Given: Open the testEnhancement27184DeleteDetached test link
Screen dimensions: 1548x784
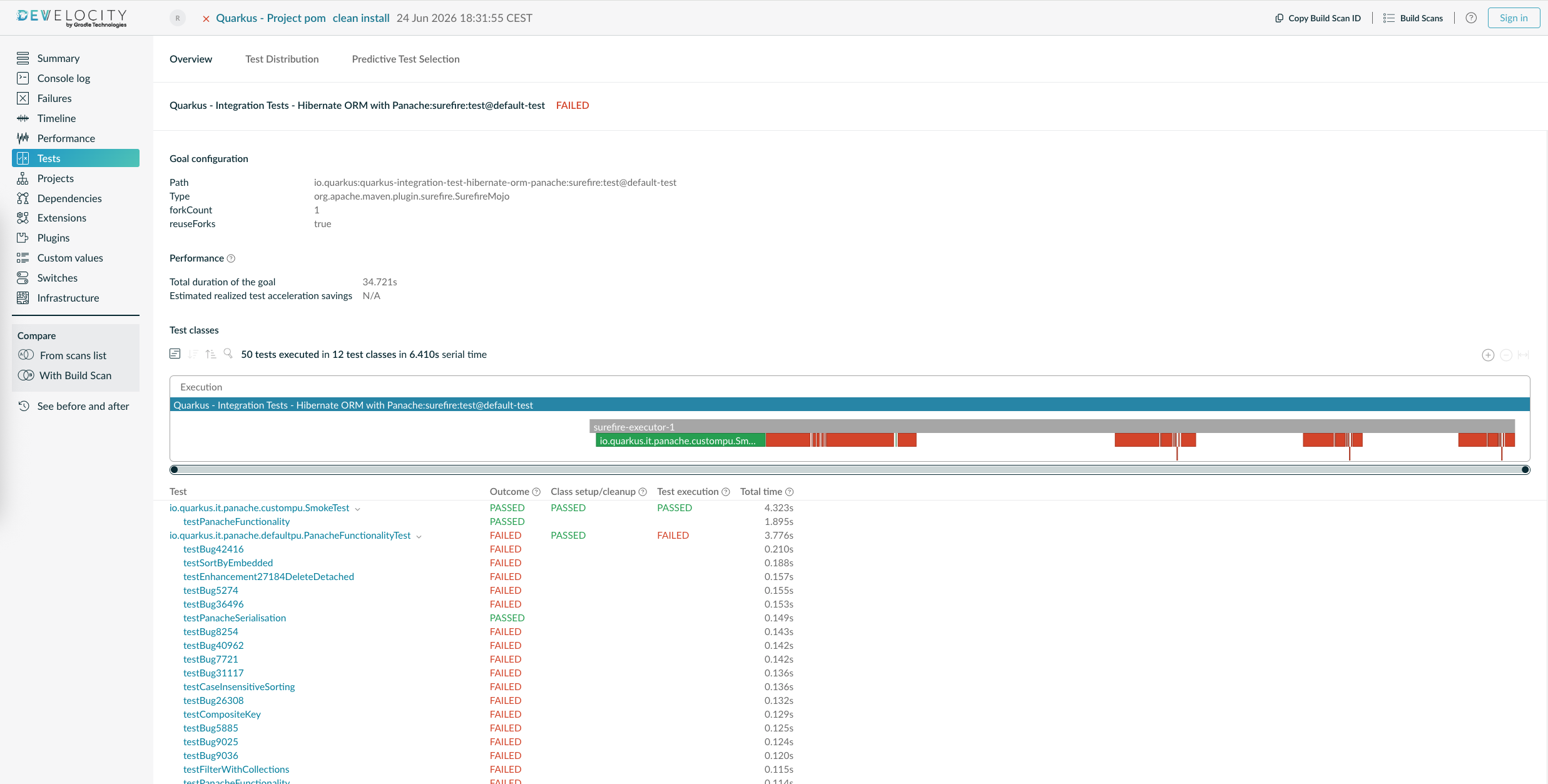Looking at the screenshot, I should (268, 576).
